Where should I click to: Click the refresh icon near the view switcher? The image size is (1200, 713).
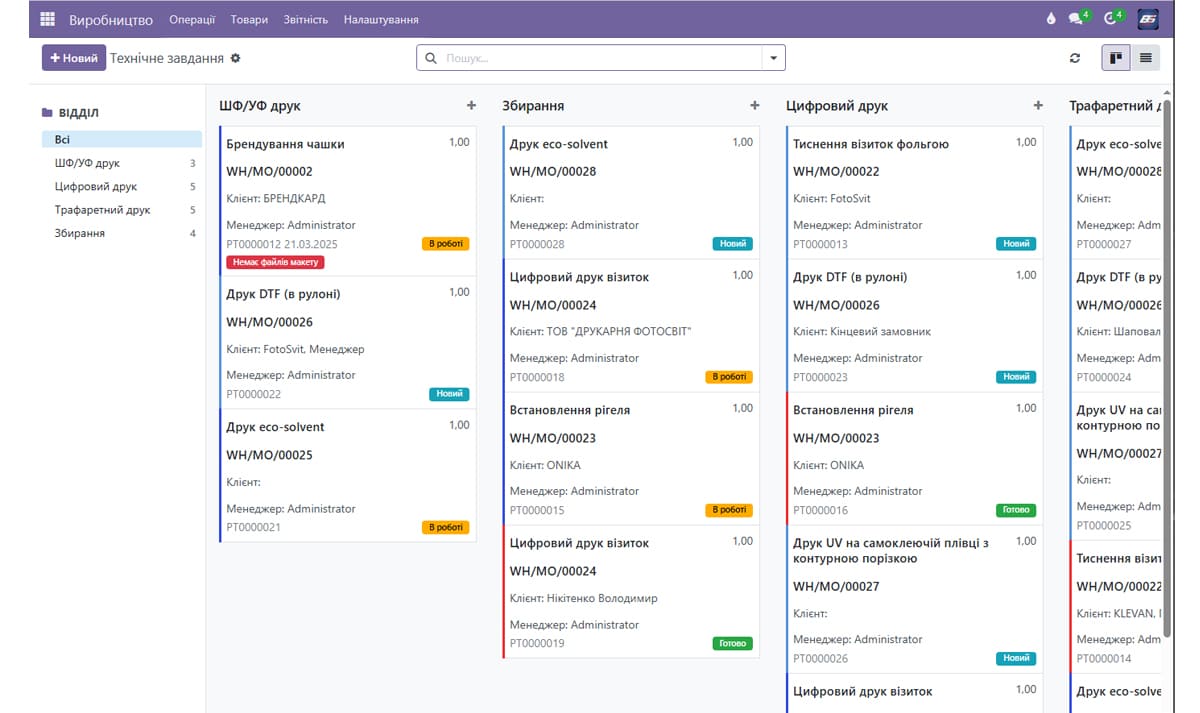(1075, 58)
